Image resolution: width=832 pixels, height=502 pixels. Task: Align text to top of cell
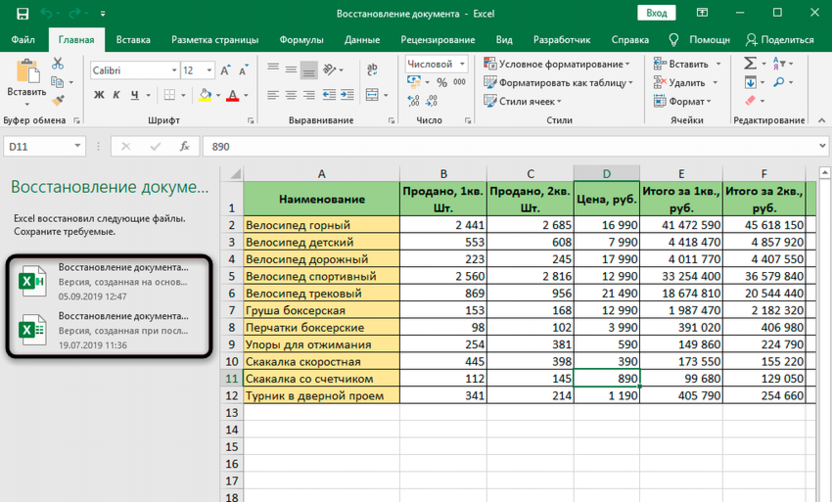(273, 68)
